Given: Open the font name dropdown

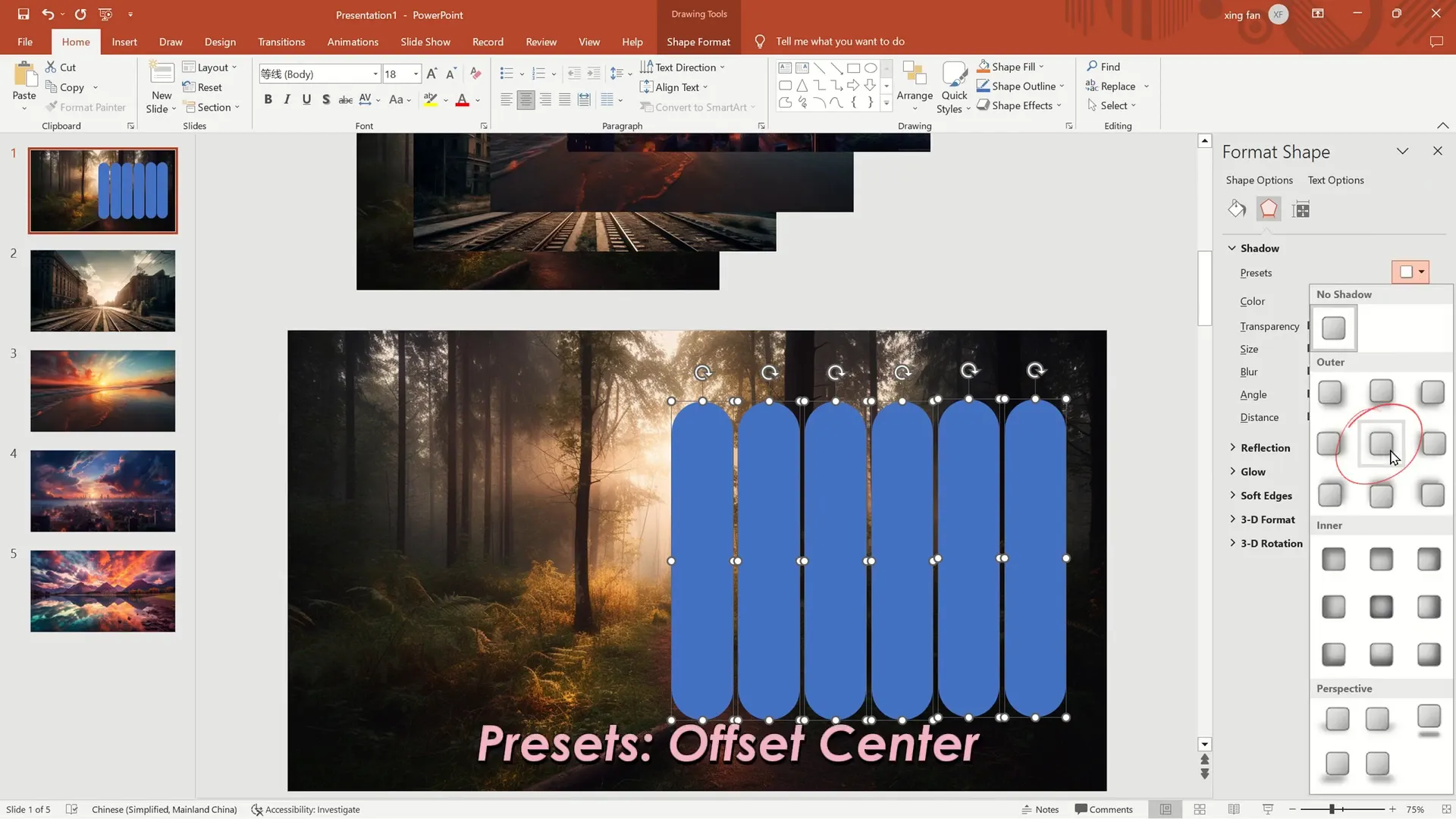Looking at the screenshot, I should coord(375,74).
